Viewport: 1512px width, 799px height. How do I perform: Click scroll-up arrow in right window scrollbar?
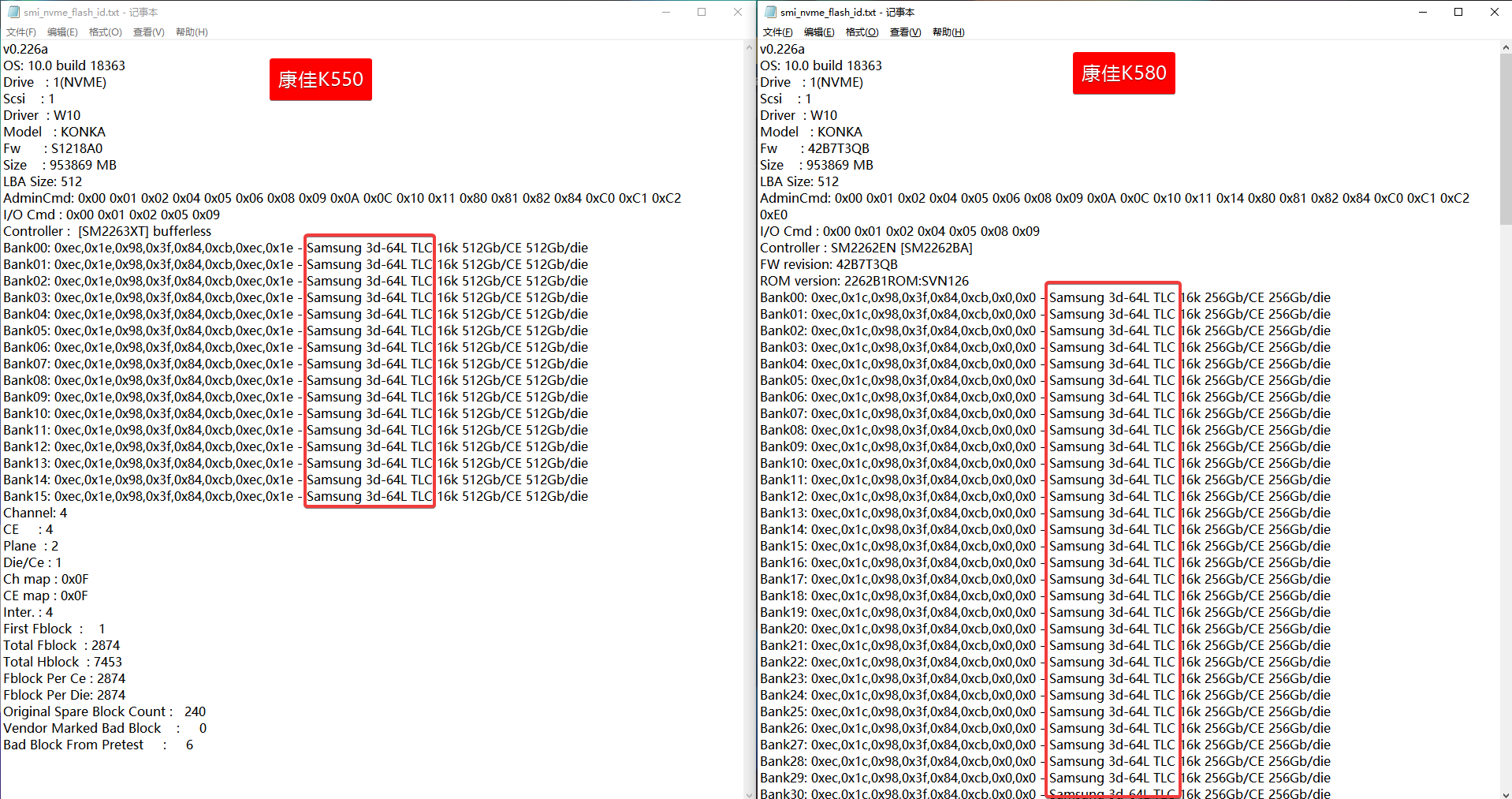1505,47
